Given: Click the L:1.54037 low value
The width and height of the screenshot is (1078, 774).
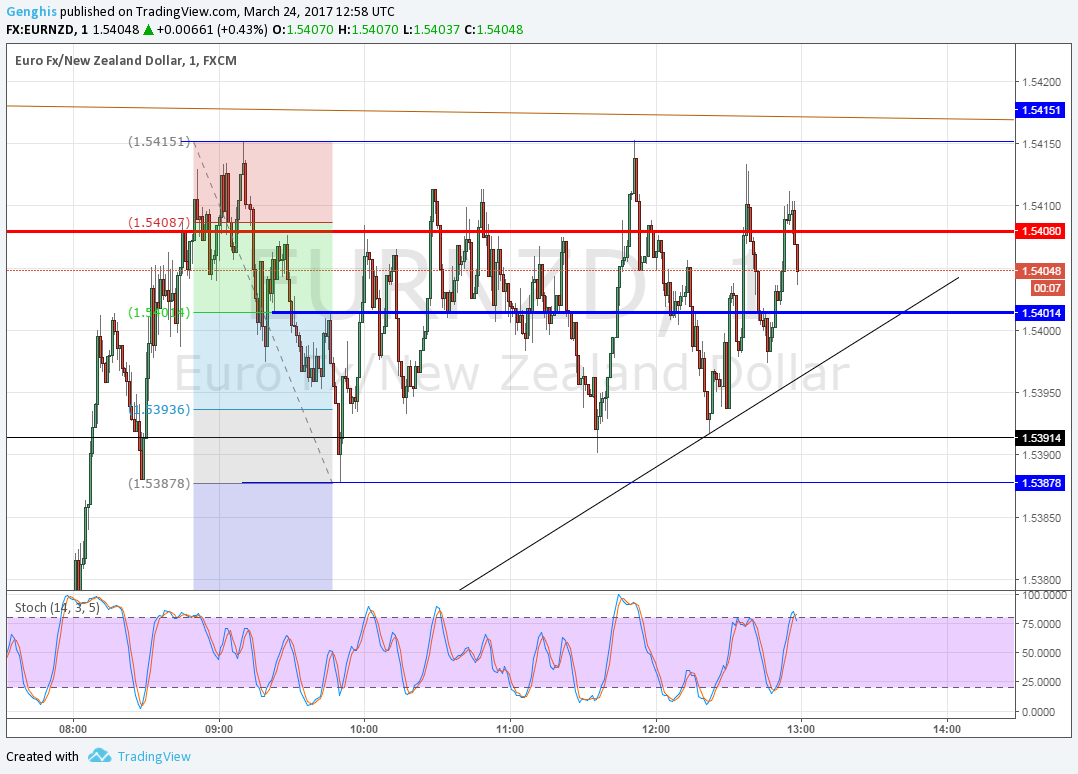Looking at the screenshot, I should (x=431, y=30).
